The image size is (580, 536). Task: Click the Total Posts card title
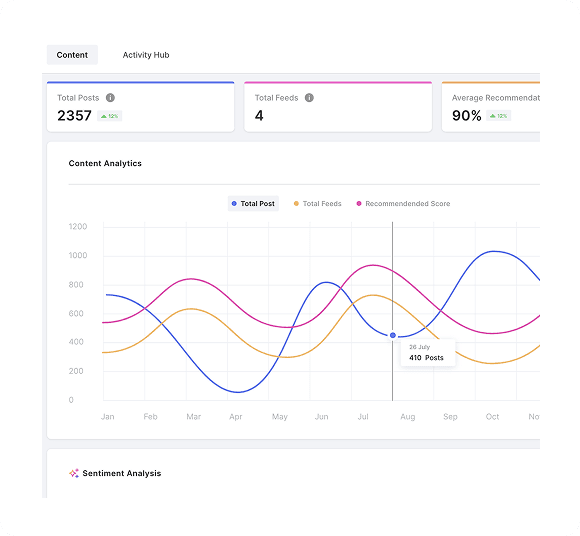click(x=78, y=98)
